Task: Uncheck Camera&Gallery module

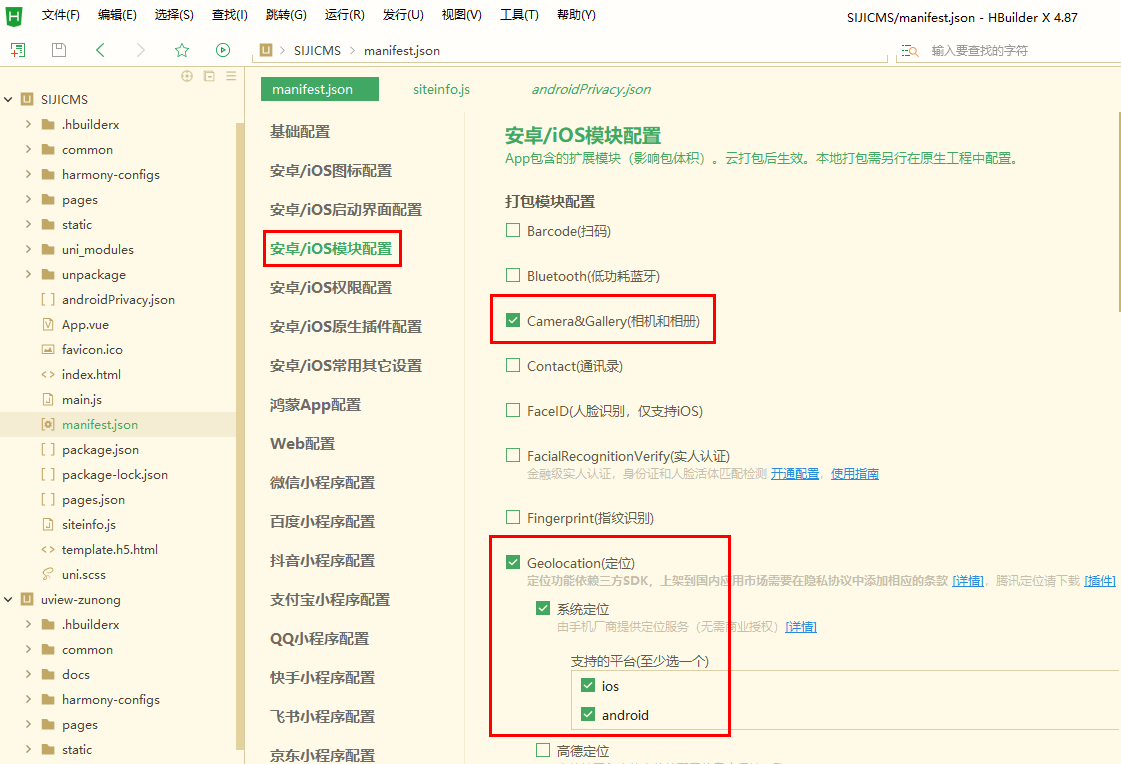Action: [513, 320]
